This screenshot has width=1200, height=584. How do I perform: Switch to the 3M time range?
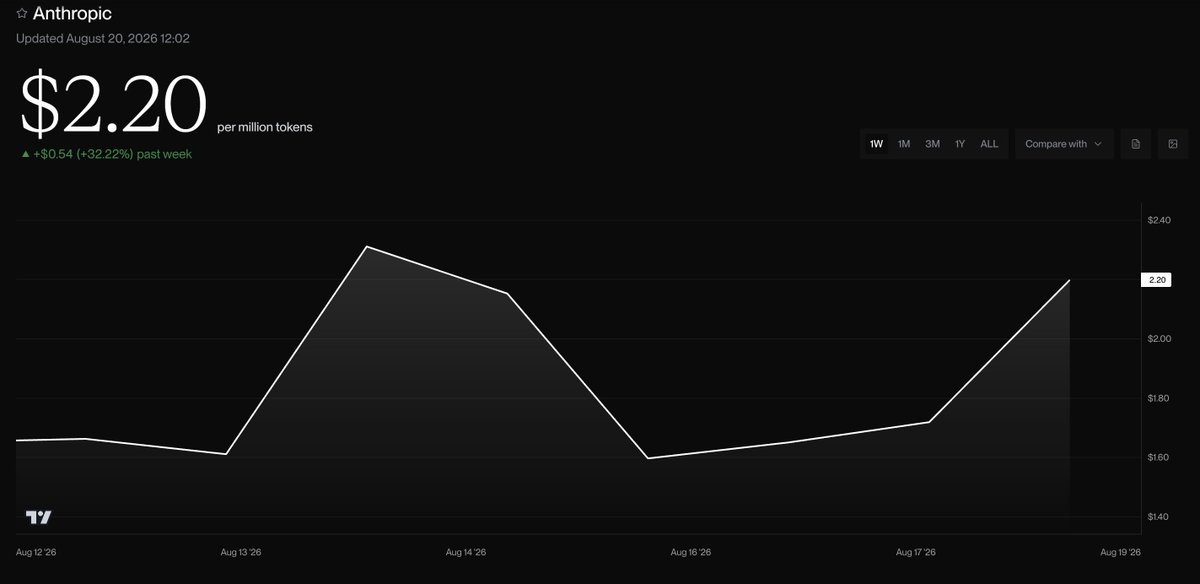[932, 144]
